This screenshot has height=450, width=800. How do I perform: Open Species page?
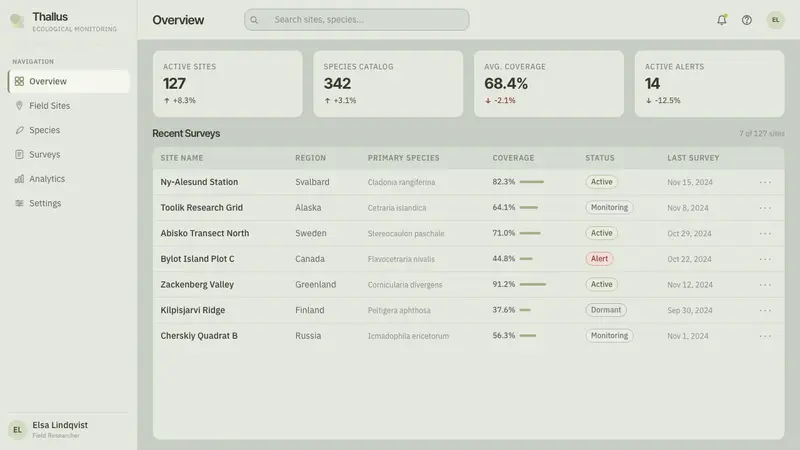pos(68,130)
